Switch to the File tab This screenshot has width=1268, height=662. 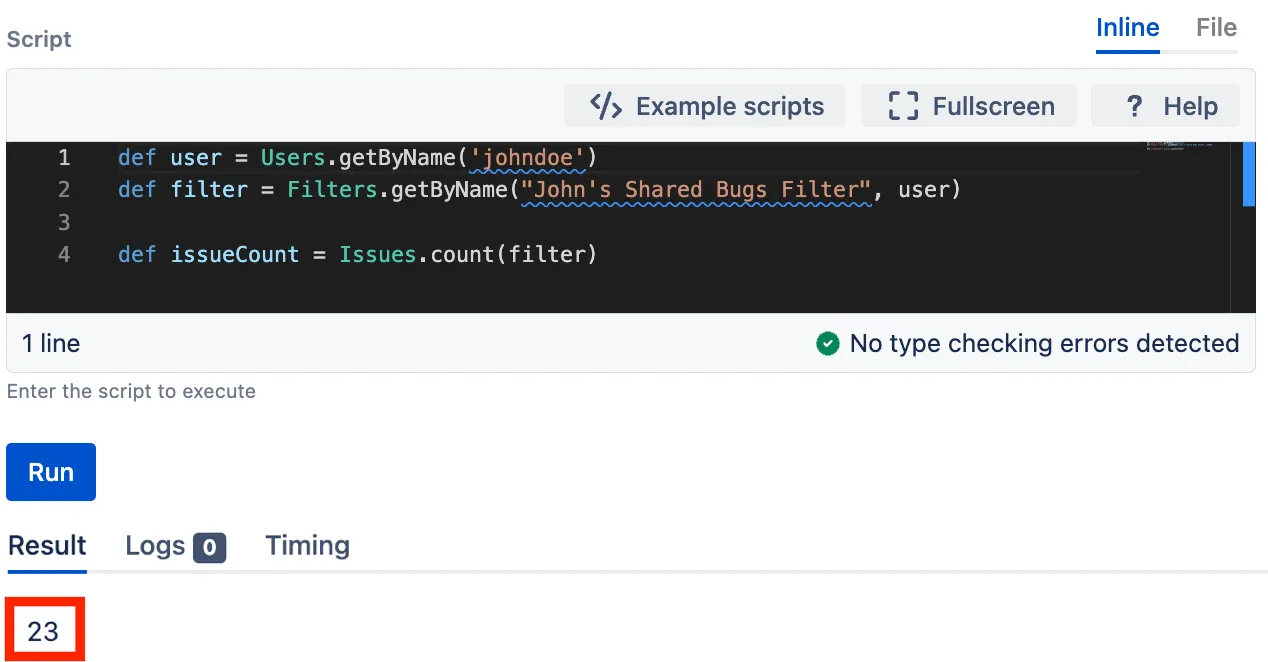click(x=1216, y=28)
